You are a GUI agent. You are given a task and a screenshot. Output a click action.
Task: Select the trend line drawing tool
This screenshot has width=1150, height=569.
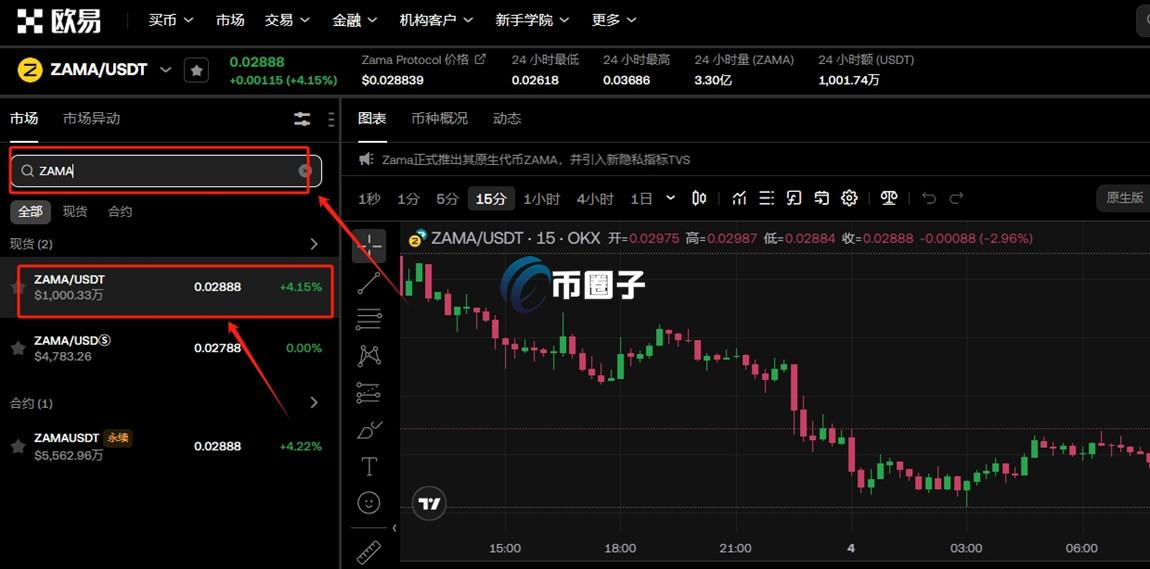(x=369, y=283)
